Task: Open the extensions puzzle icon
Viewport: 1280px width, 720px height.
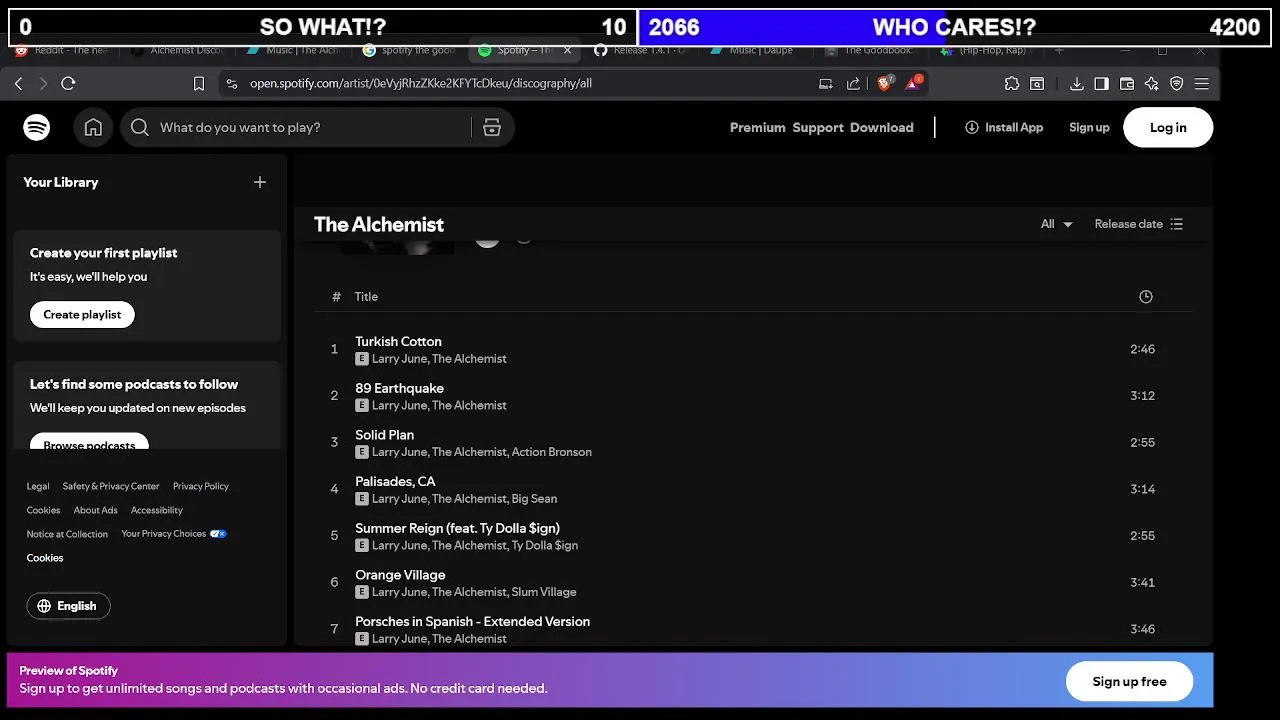Action: pyautogui.click(x=1012, y=84)
